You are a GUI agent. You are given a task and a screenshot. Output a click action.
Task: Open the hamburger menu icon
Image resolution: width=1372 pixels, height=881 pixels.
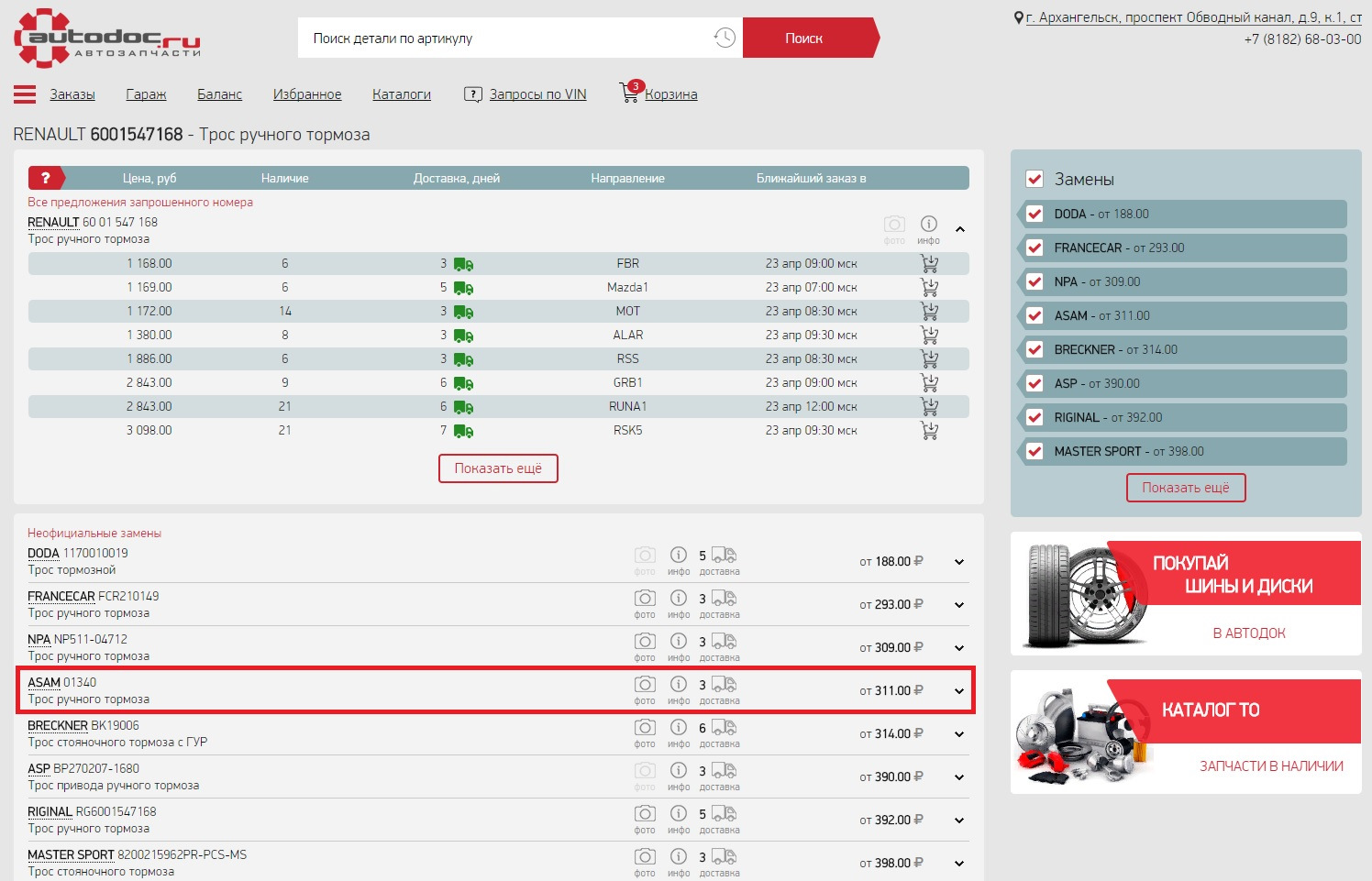pyautogui.click(x=25, y=94)
